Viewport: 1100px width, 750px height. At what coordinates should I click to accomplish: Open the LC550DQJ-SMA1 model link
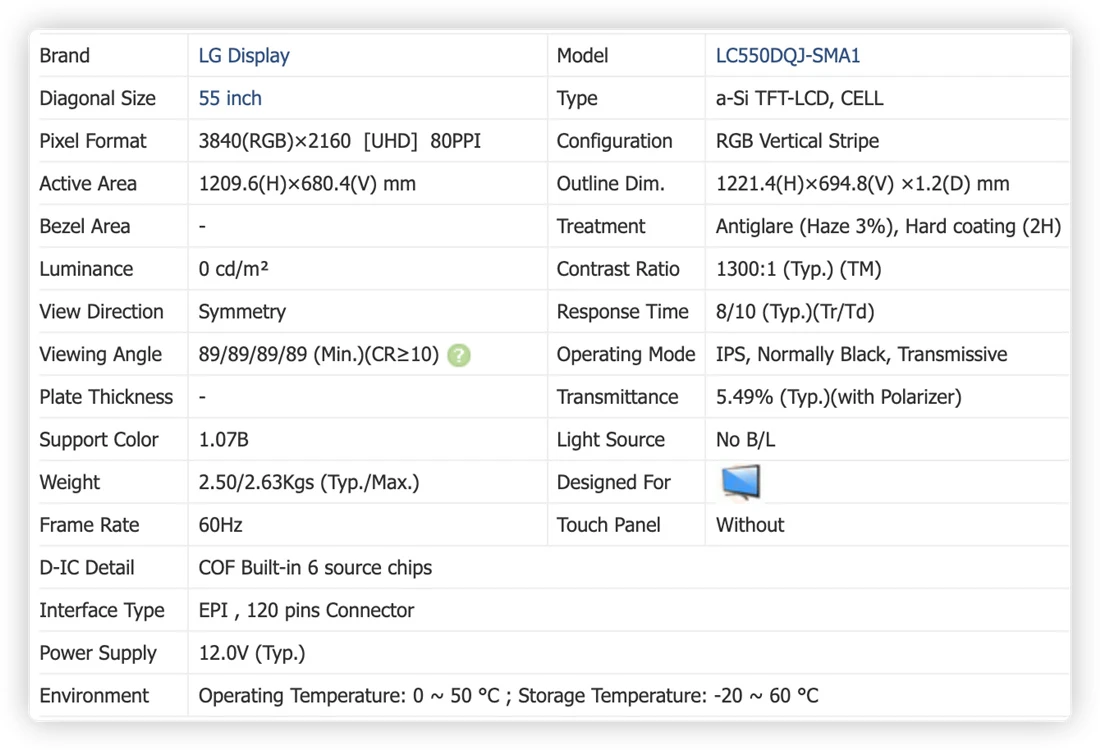[788, 55]
